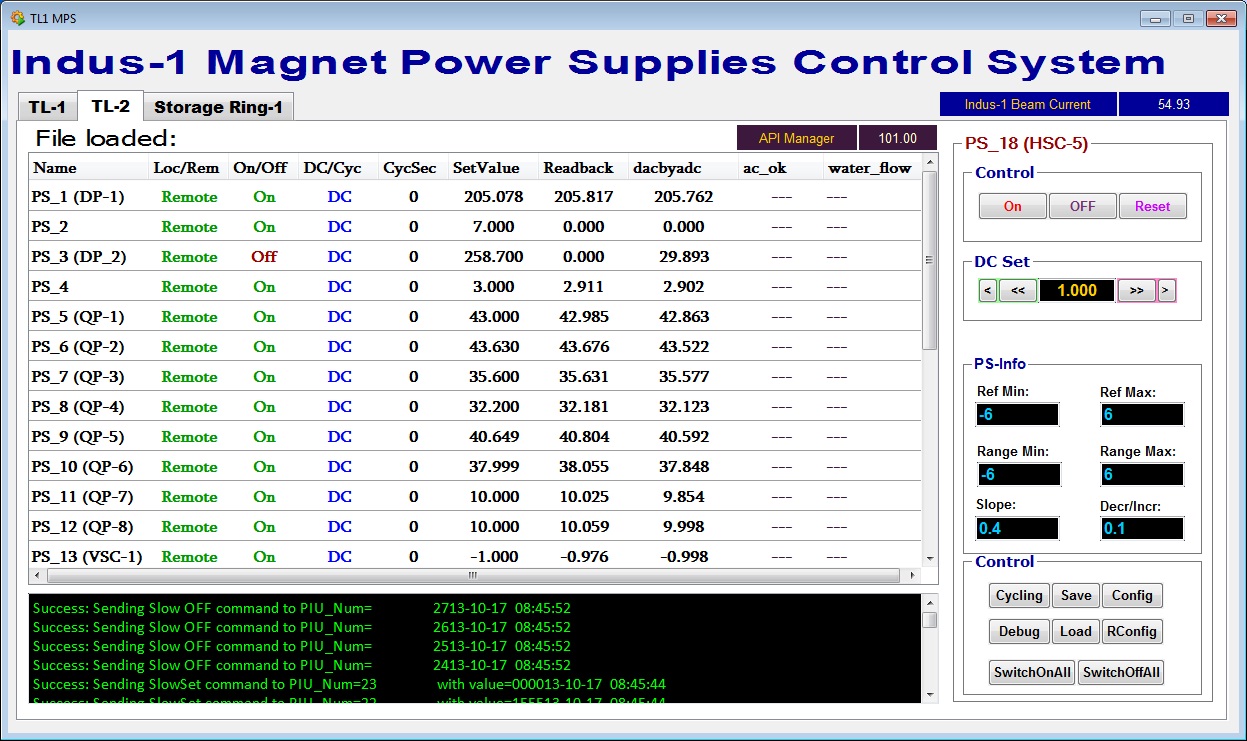Click the Decr/Incr field showing 0.1
The image size is (1247, 741).
1142,528
